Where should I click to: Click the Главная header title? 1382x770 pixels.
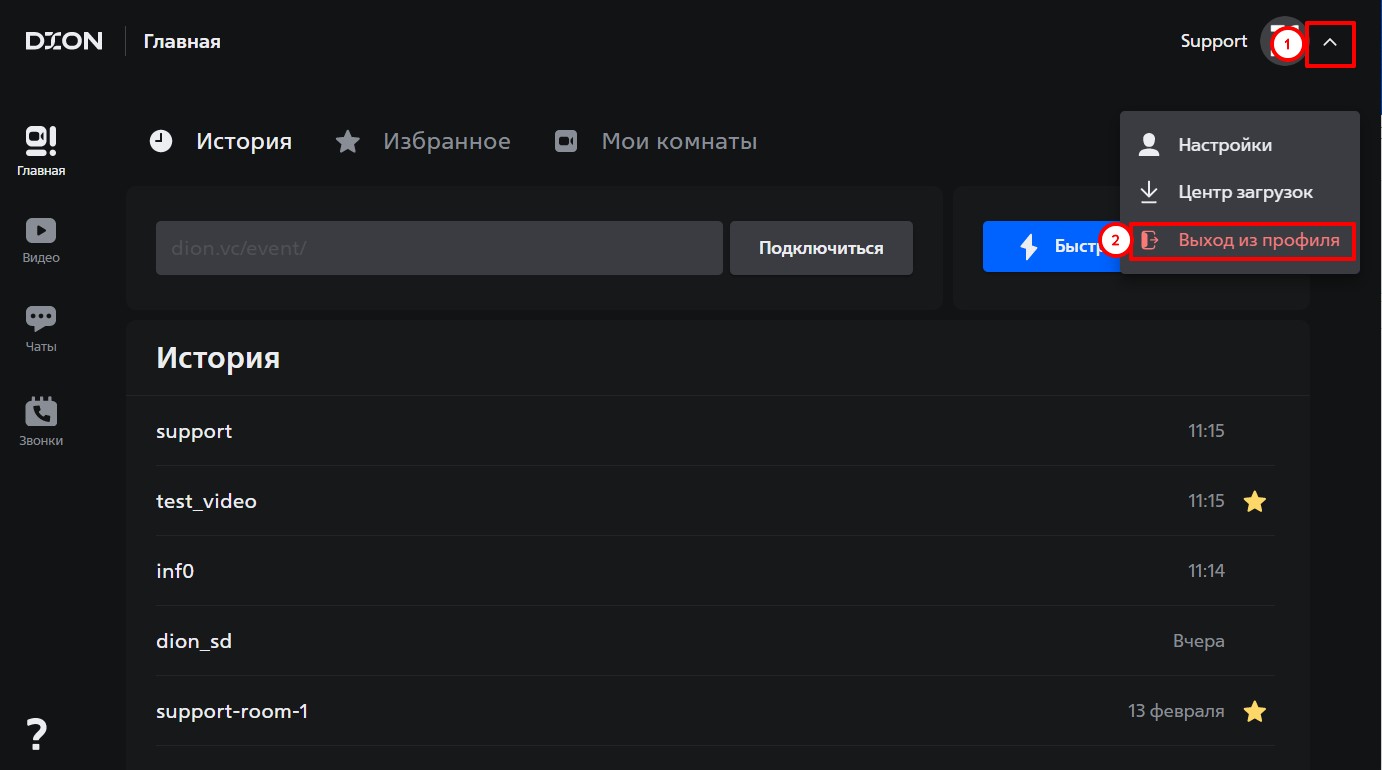point(182,42)
